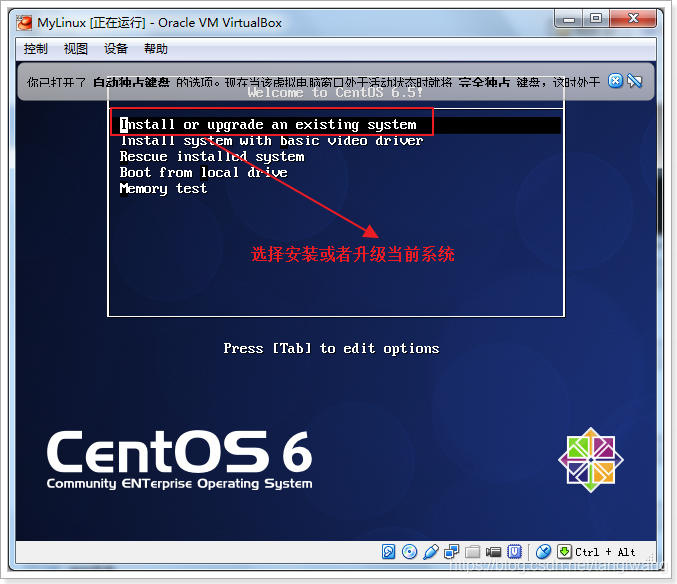Maximize the MyLinux VirtualBox window

(x=596, y=19)
